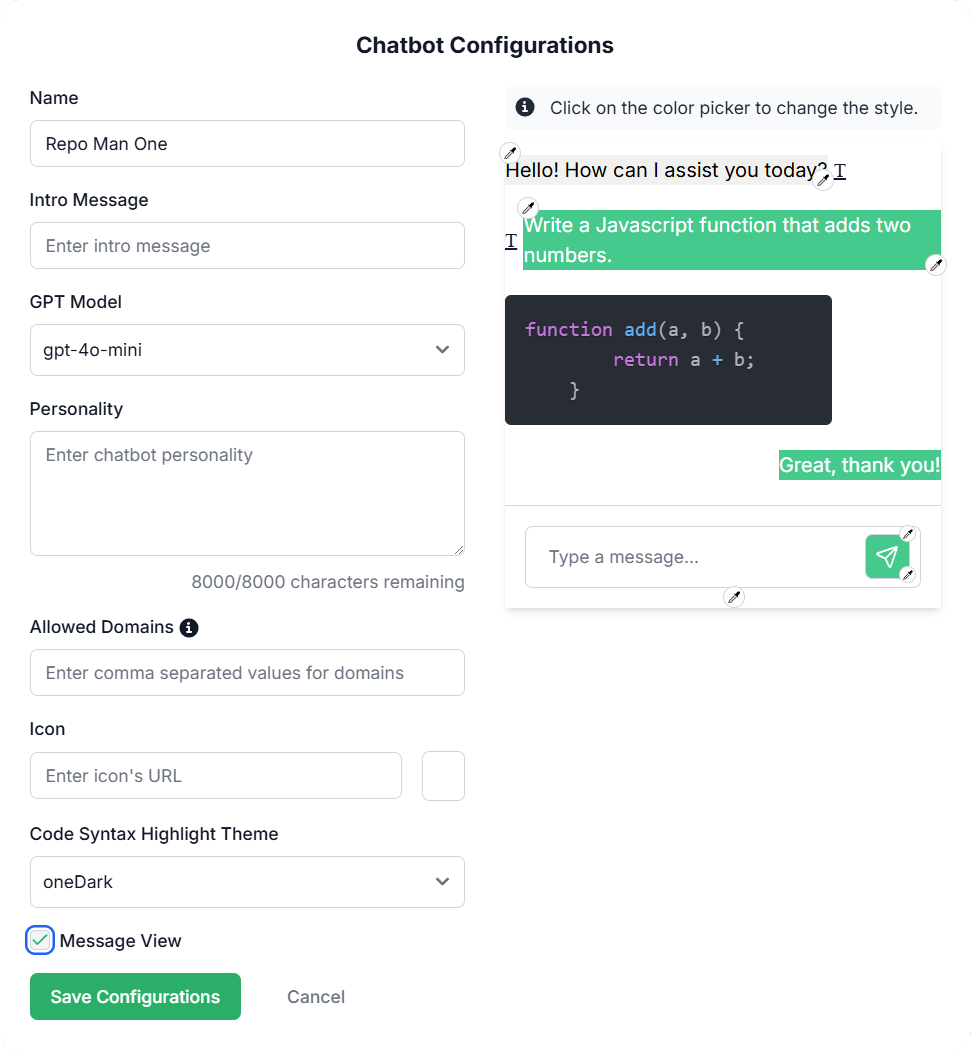Click the color picker above the send button
This screenshot has width=971, height=1051.
[908, 534]
